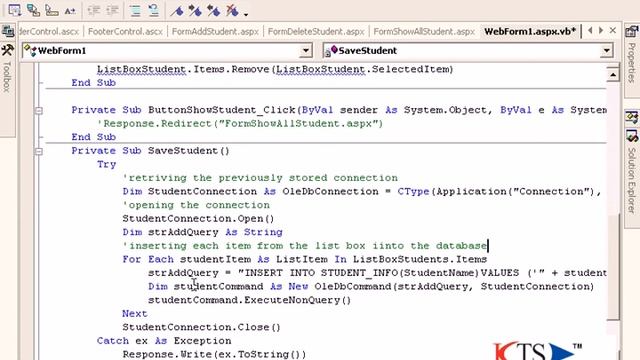Click 'opening the connection comment

pos(196,205)
